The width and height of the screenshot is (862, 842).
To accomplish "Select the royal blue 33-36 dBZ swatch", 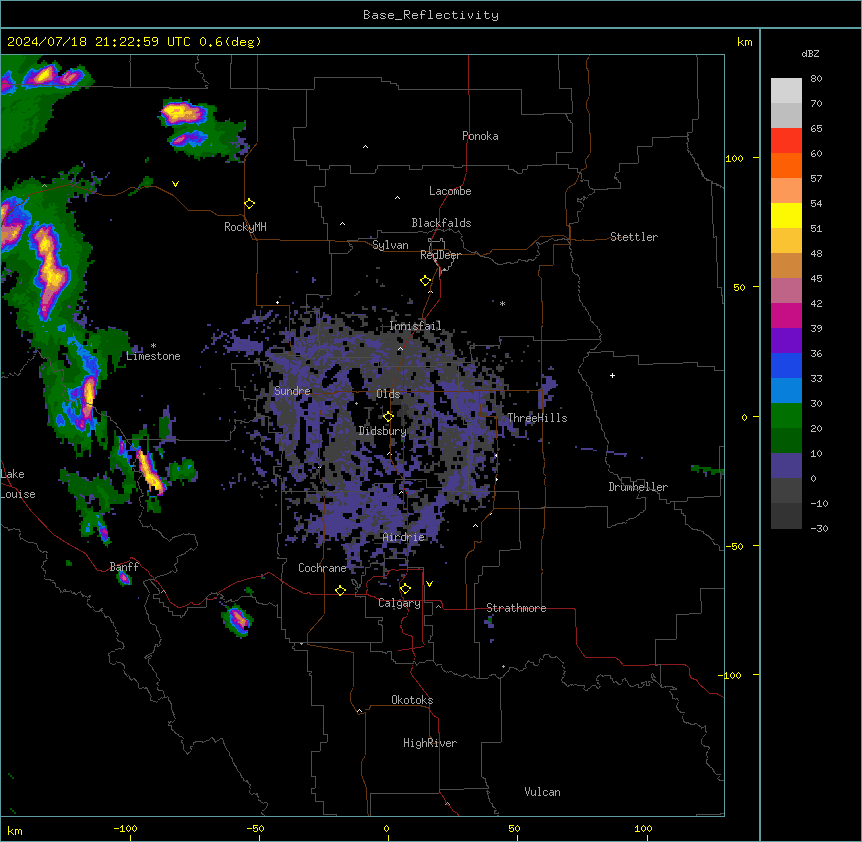I will coord(786,365).
